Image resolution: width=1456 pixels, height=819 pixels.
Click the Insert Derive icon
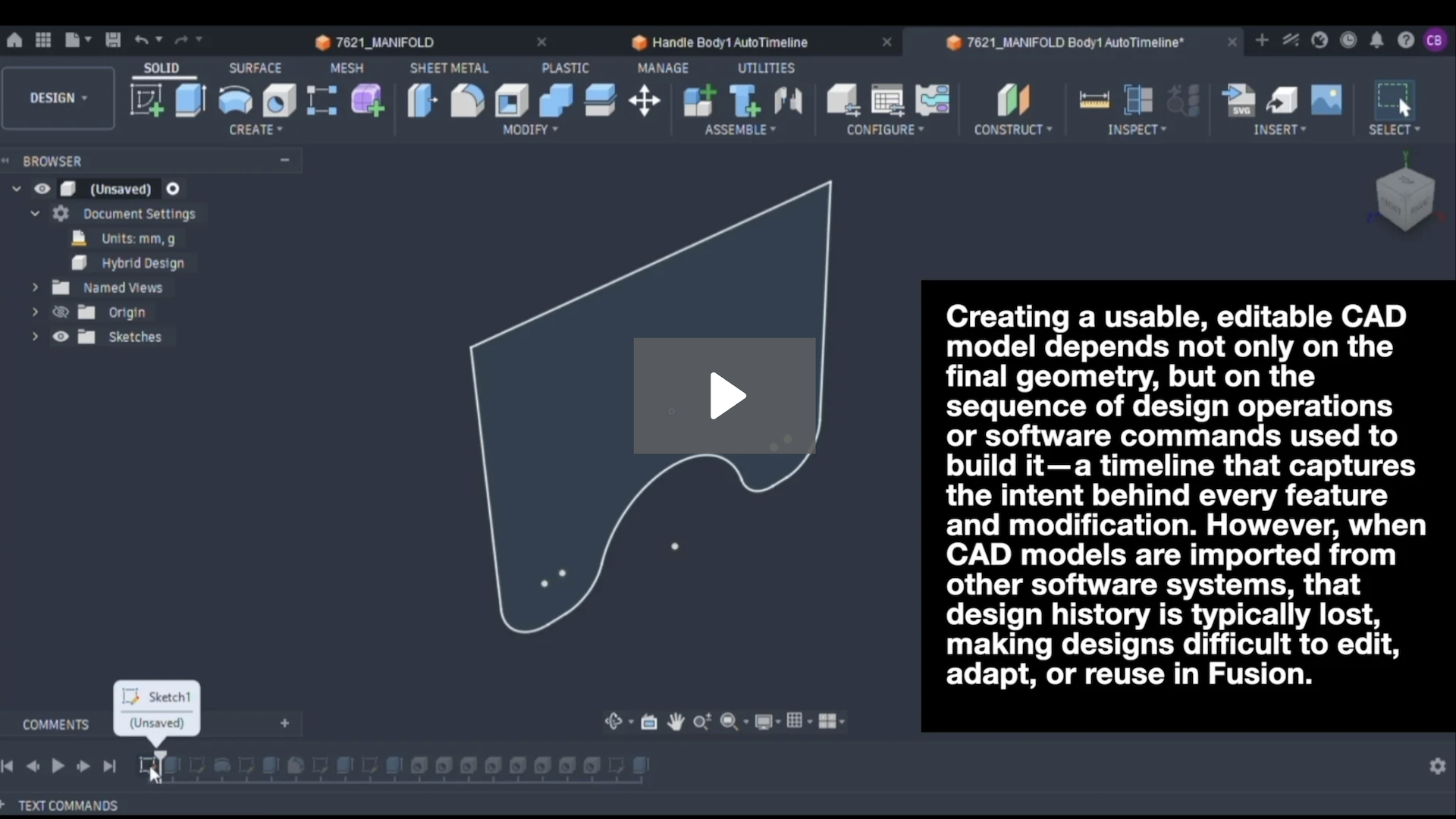[x=1282, y=100]
